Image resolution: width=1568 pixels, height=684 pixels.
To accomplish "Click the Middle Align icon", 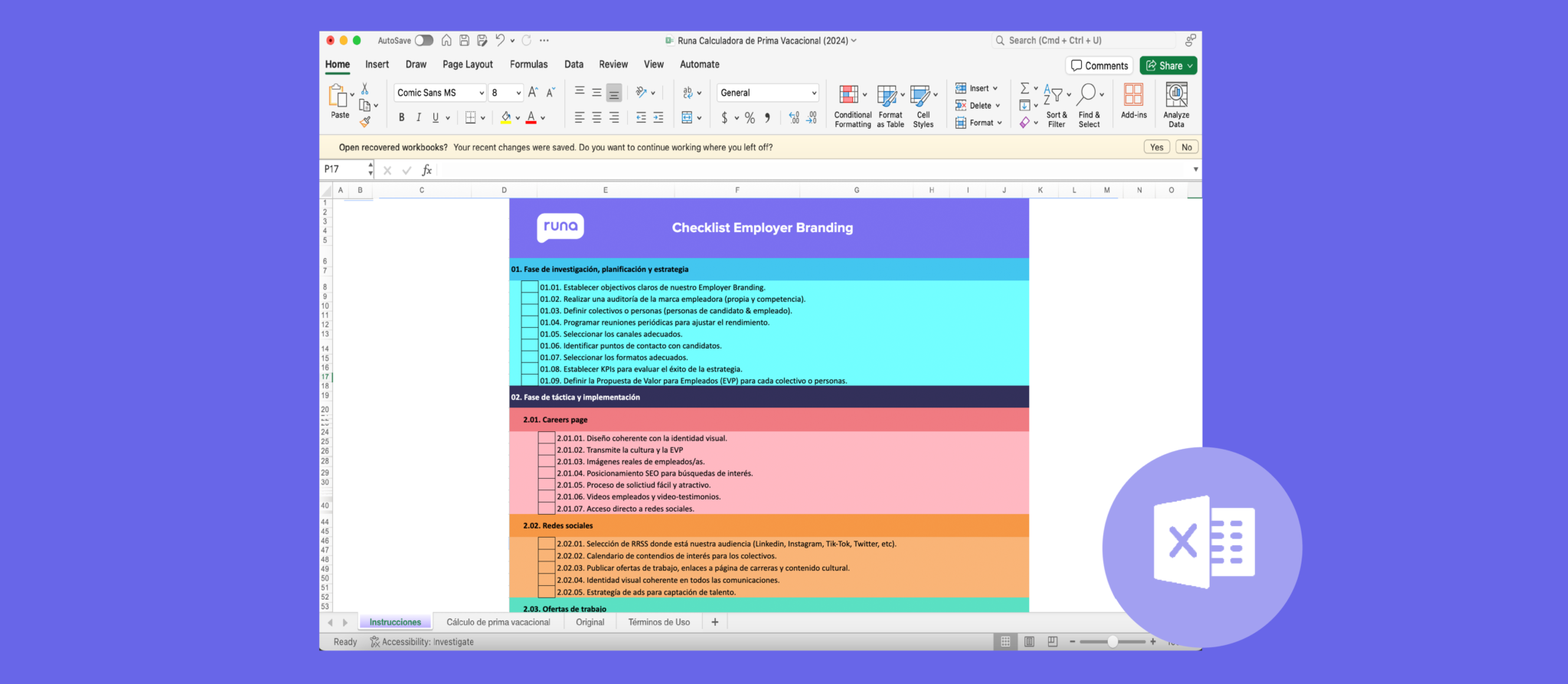I will click(596, 92).
